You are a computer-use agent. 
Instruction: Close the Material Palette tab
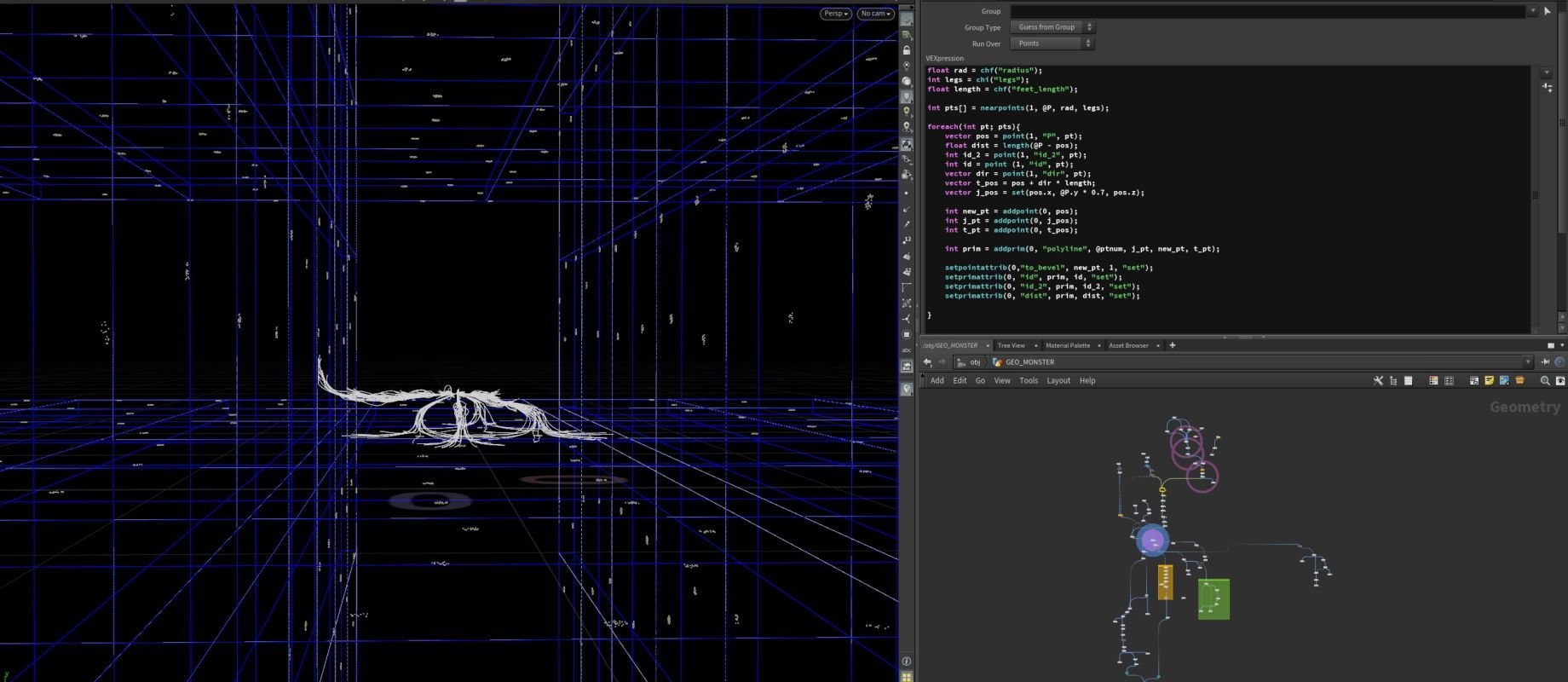(x=1099, y=345)
